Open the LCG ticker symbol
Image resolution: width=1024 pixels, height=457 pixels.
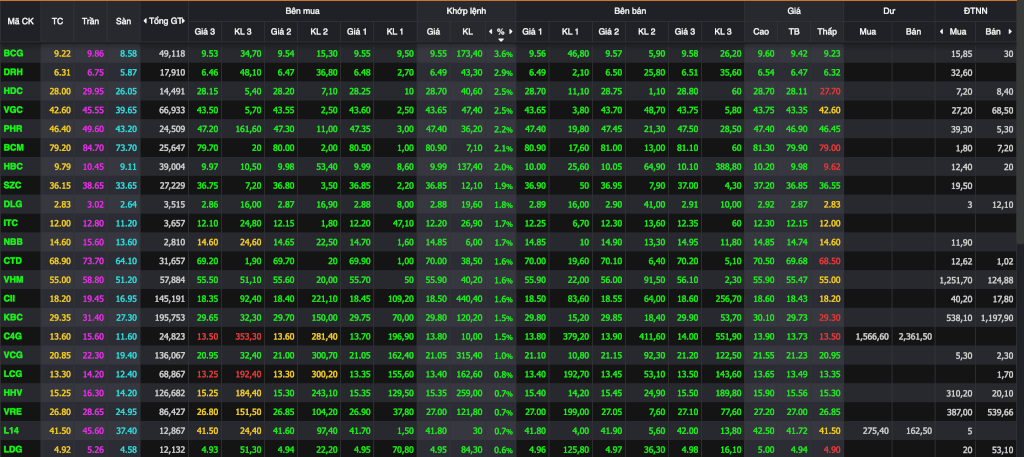tap(12, 375)
